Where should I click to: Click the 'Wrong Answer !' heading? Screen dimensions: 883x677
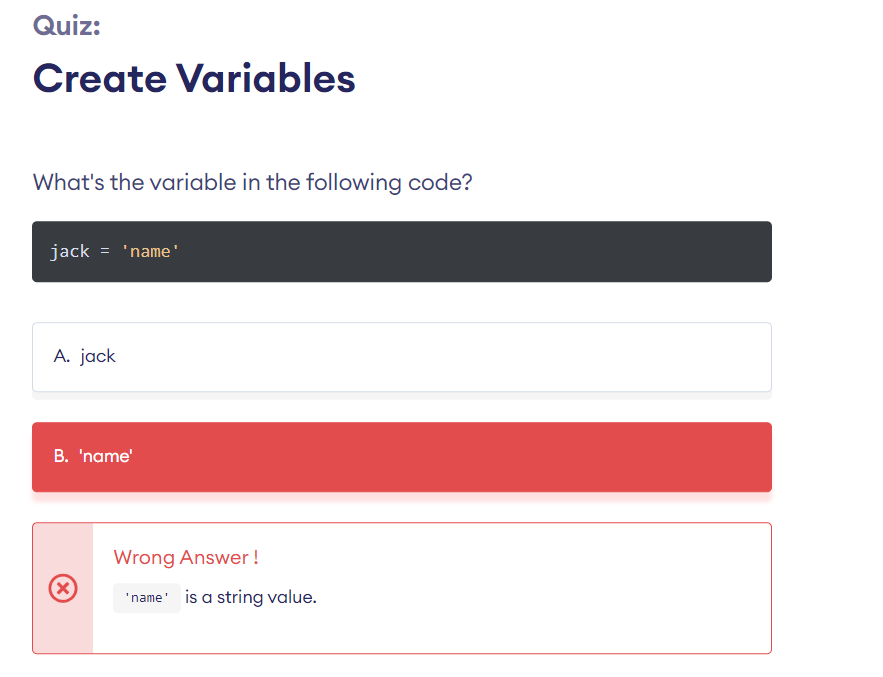tap(186, 557)
